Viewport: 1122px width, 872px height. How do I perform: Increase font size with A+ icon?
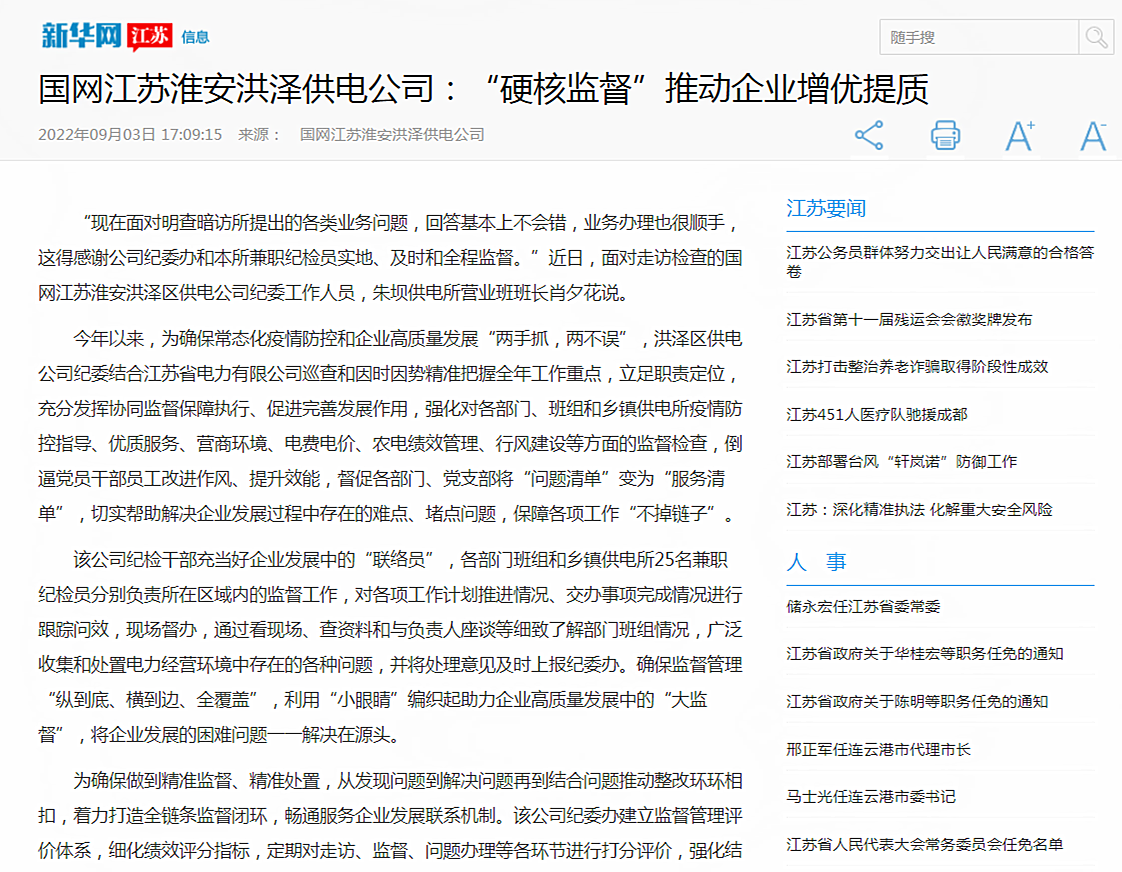coord(1019,135)
